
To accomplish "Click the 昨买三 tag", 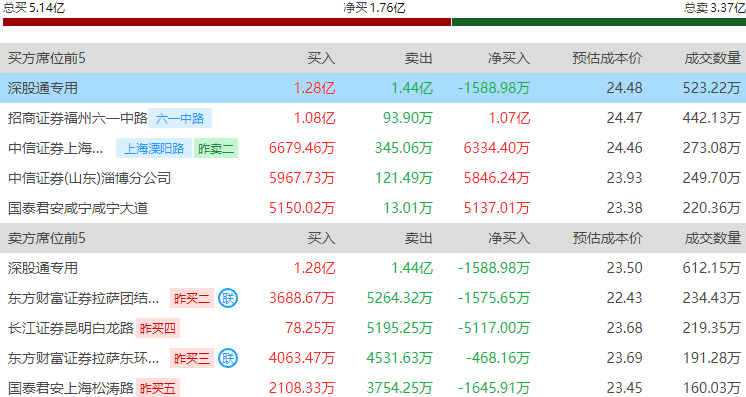I will 192,358.
